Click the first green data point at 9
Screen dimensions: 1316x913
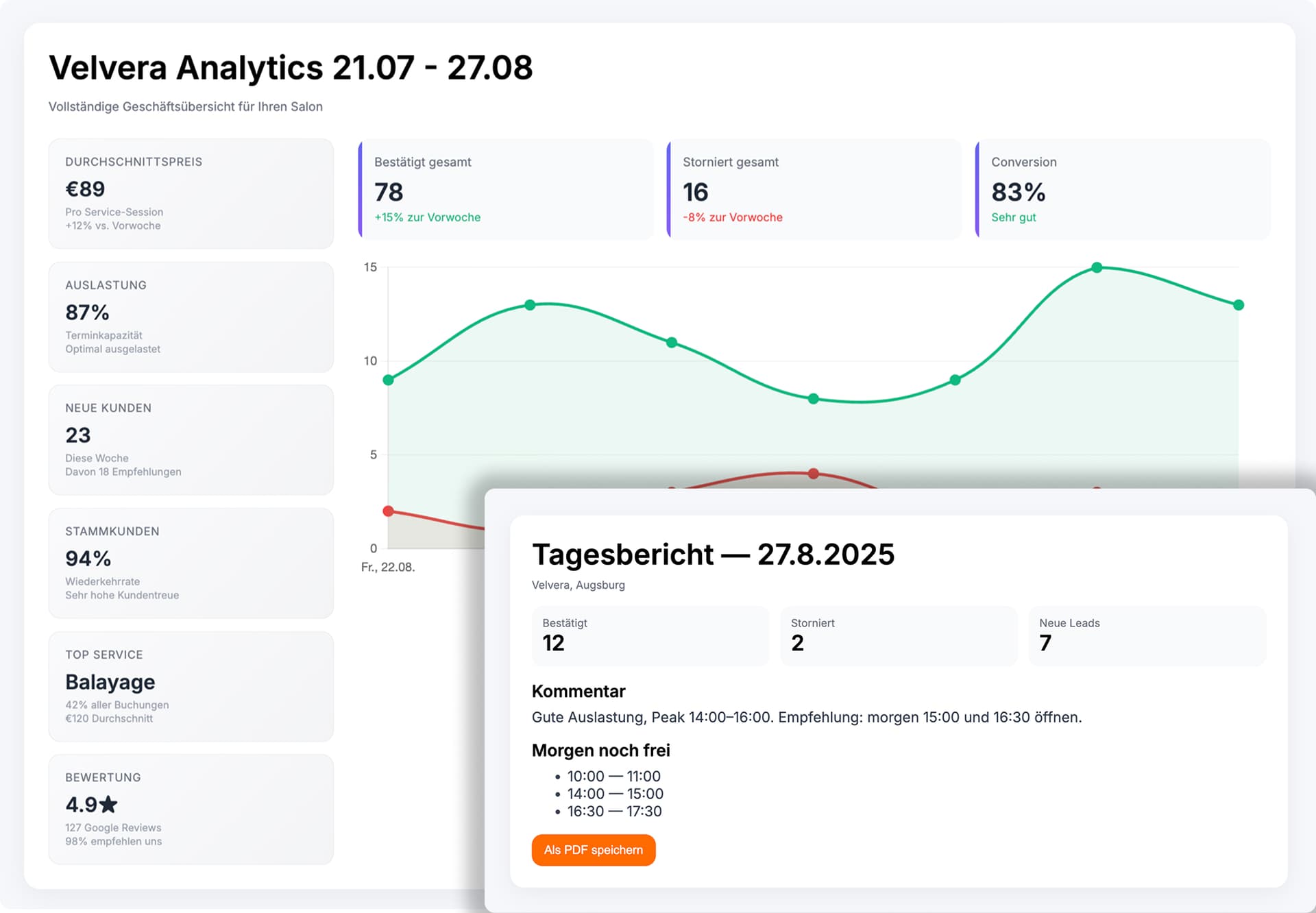tap(389, 380)
